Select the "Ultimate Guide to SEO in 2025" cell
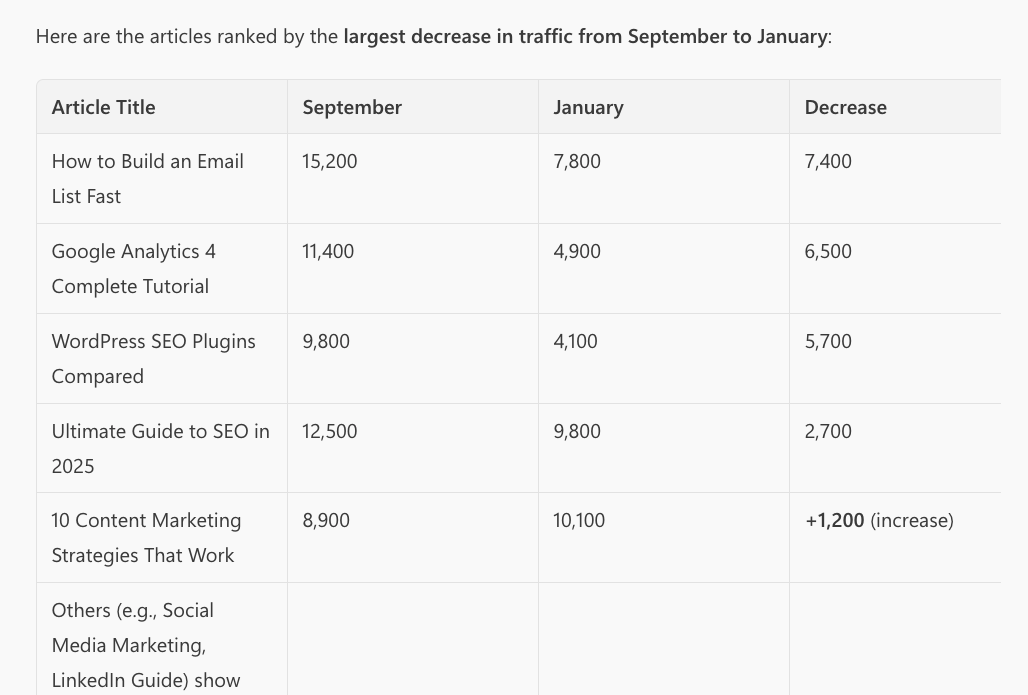Viewport: 1028px width, 695px height. [160, 449]
